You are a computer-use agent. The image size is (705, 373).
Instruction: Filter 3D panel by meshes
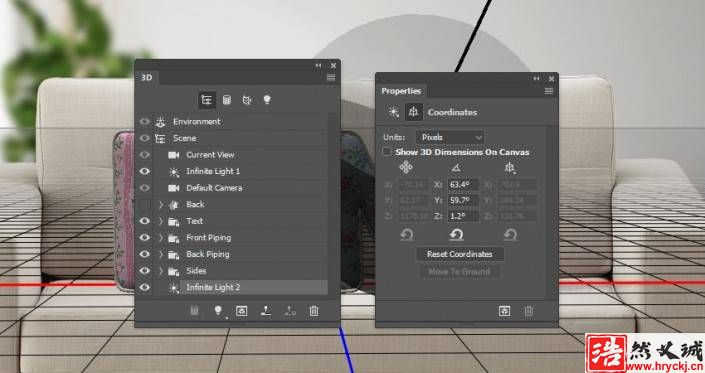pyautogui.click(x=227, y=100)
